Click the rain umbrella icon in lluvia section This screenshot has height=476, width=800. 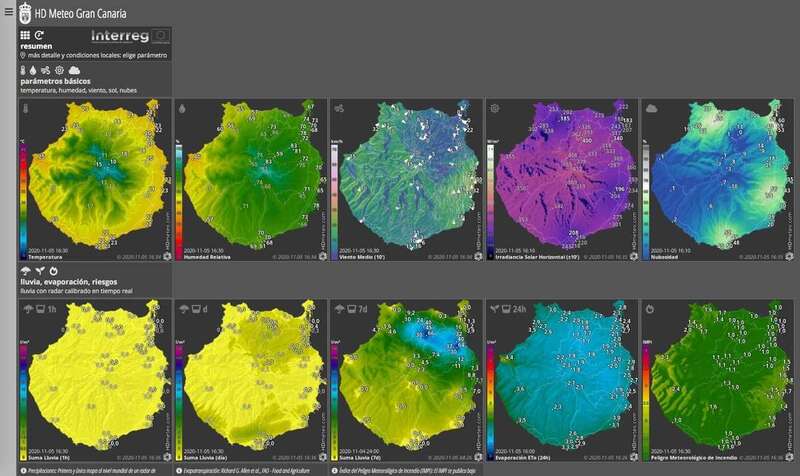point(24,271)
